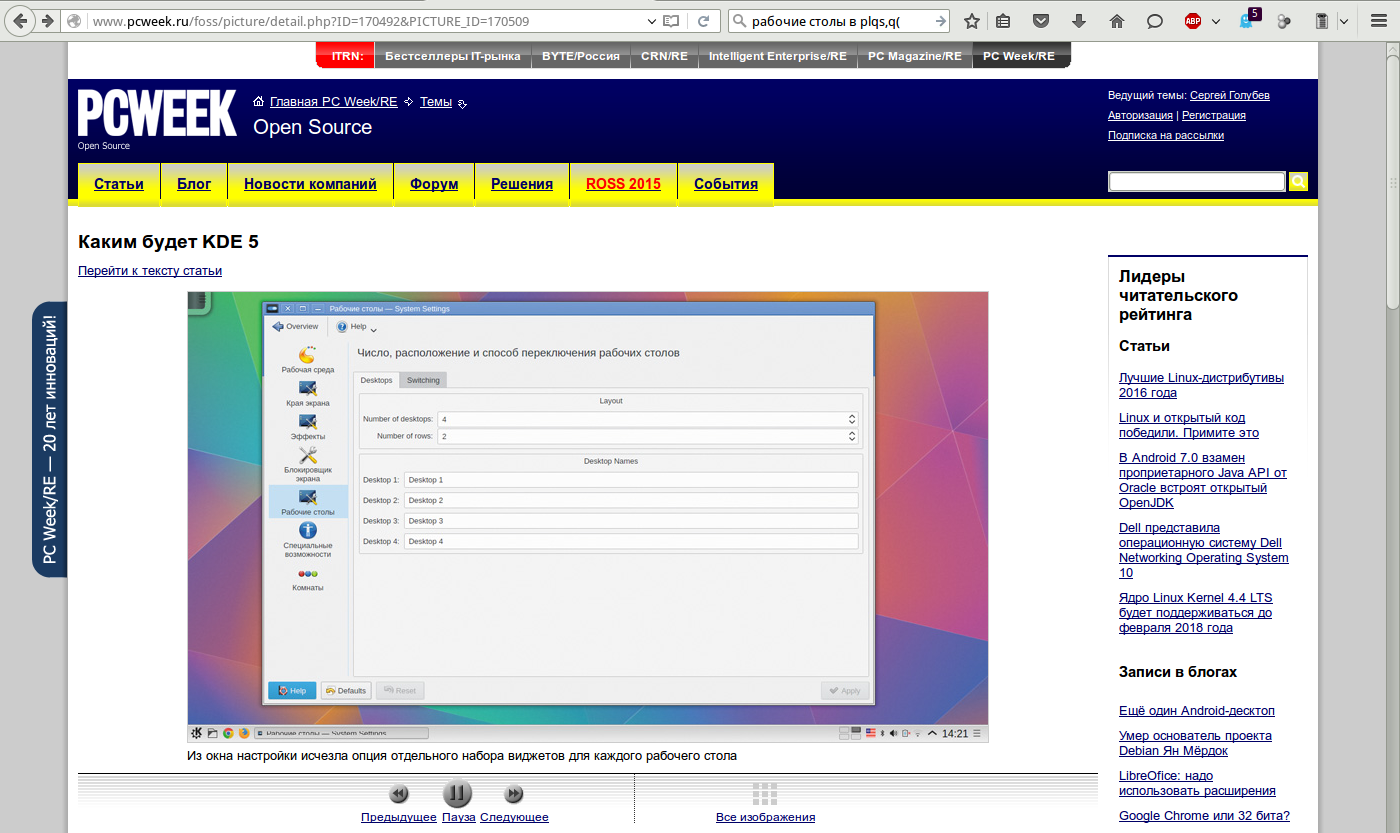Open the Решения section

pos(522,184)
